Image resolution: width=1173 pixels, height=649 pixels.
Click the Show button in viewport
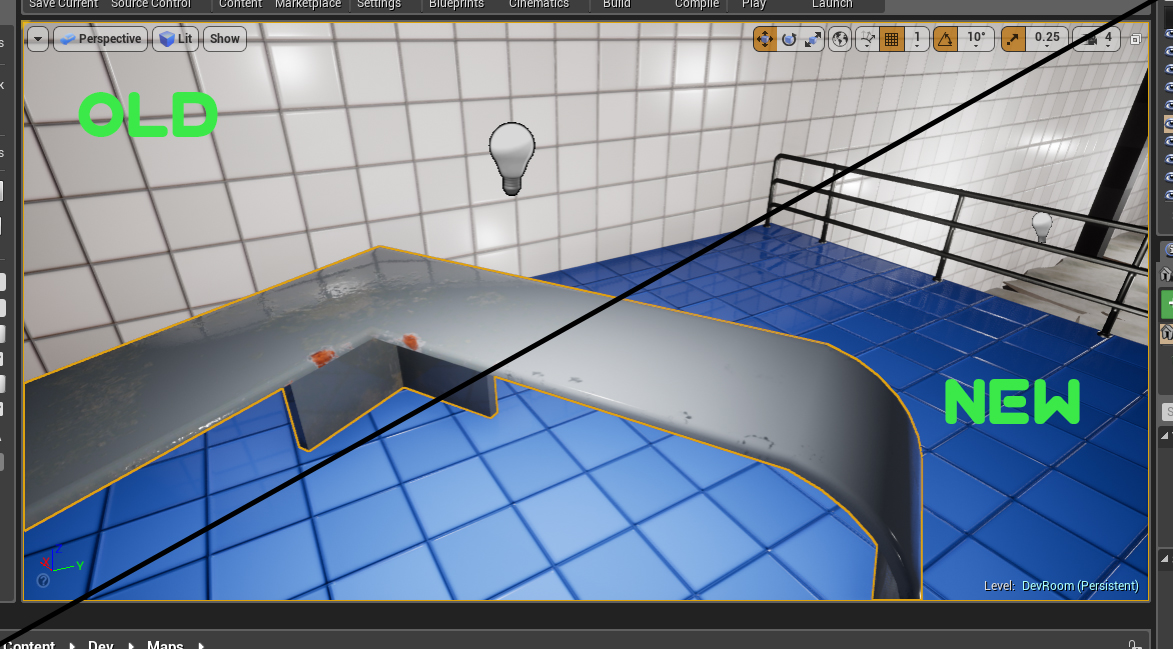225,39
